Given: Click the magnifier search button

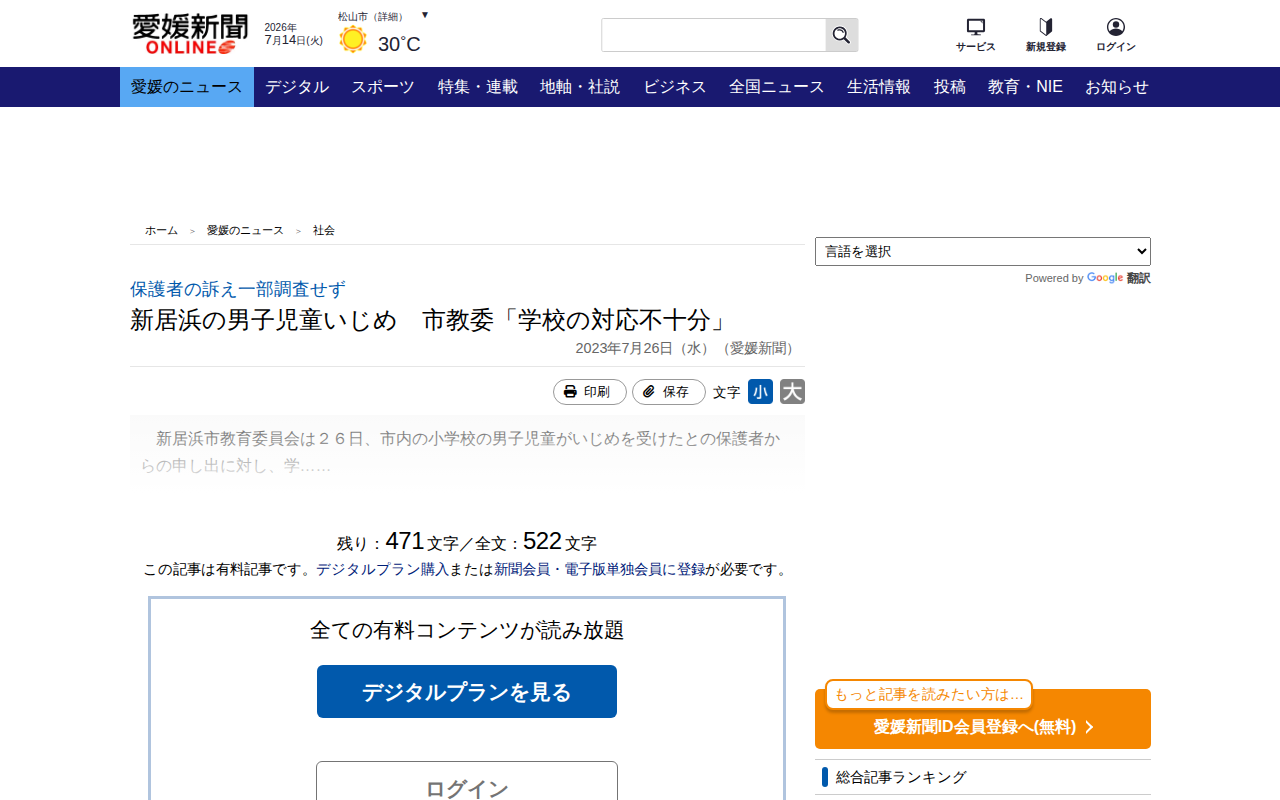Looking at the screenshot, I should coord(842,35).
